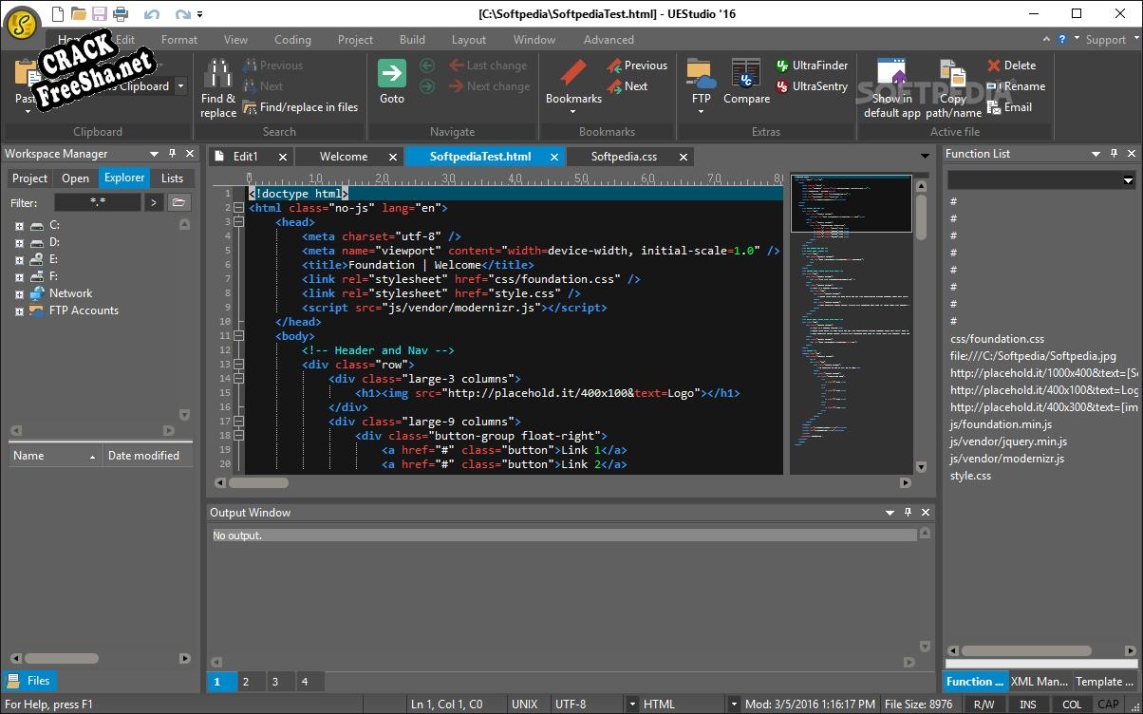Open the Function List filter dropdown

[x=1128, y=181]
